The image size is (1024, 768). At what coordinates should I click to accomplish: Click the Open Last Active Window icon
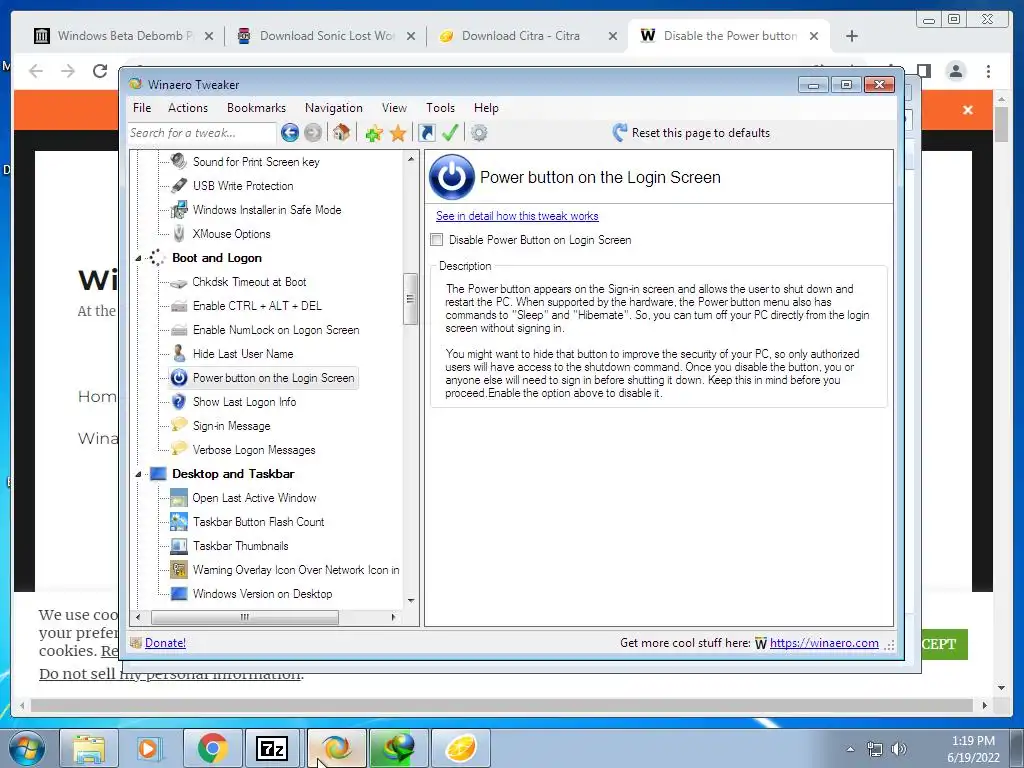pos(178,498)
